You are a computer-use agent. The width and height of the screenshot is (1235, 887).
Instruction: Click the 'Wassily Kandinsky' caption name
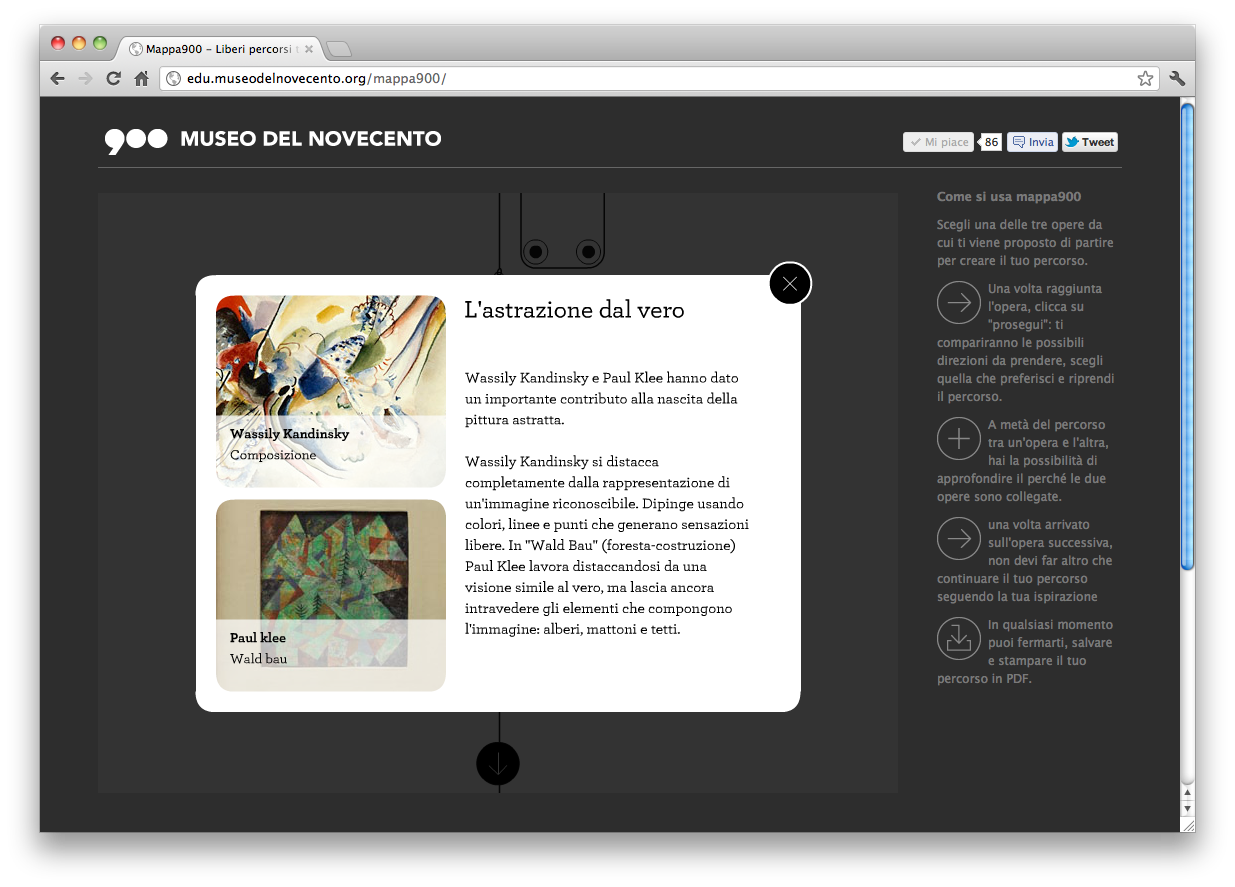[290, 434]
